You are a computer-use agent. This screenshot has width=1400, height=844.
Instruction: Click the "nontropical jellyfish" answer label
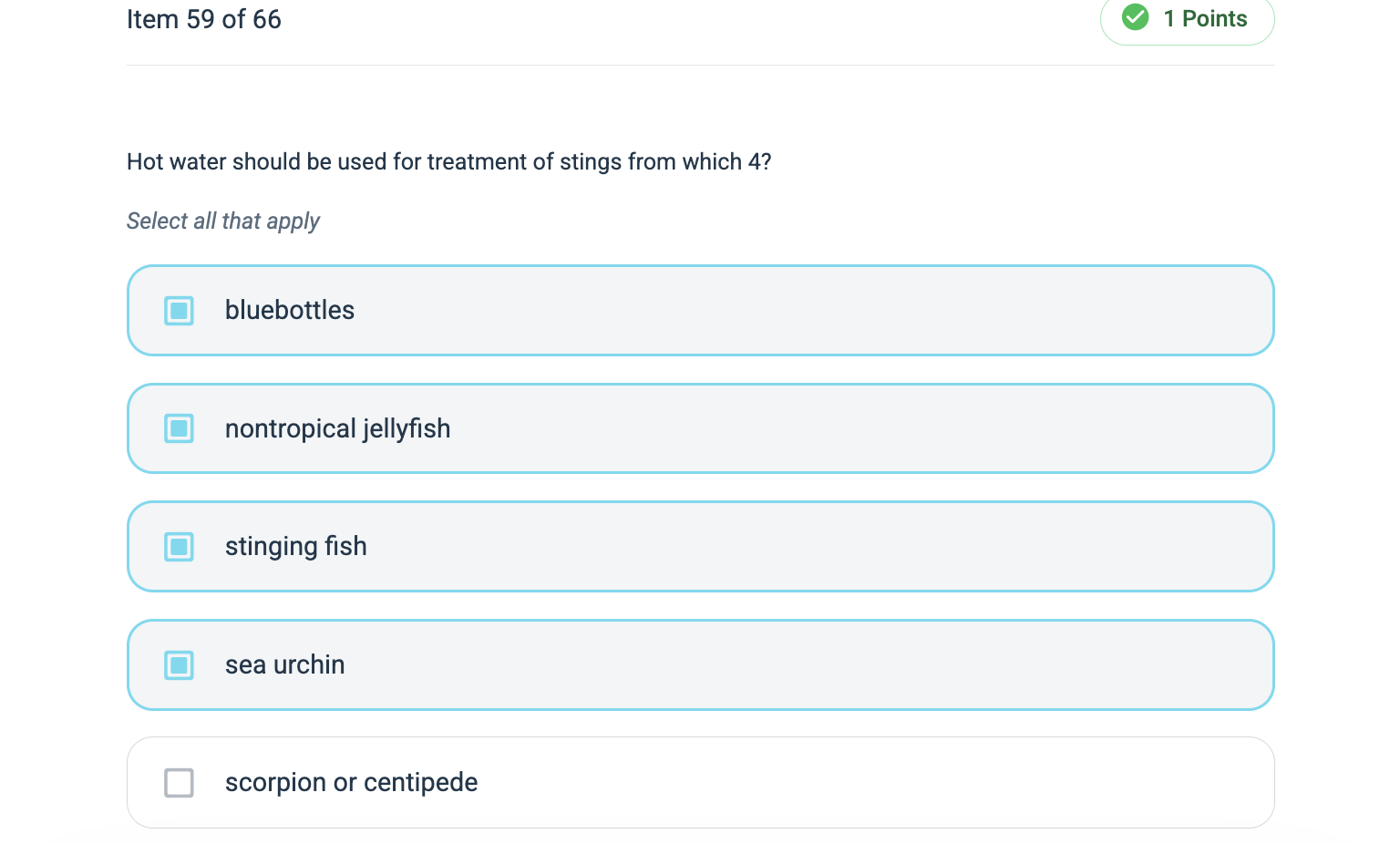point(337,428)
